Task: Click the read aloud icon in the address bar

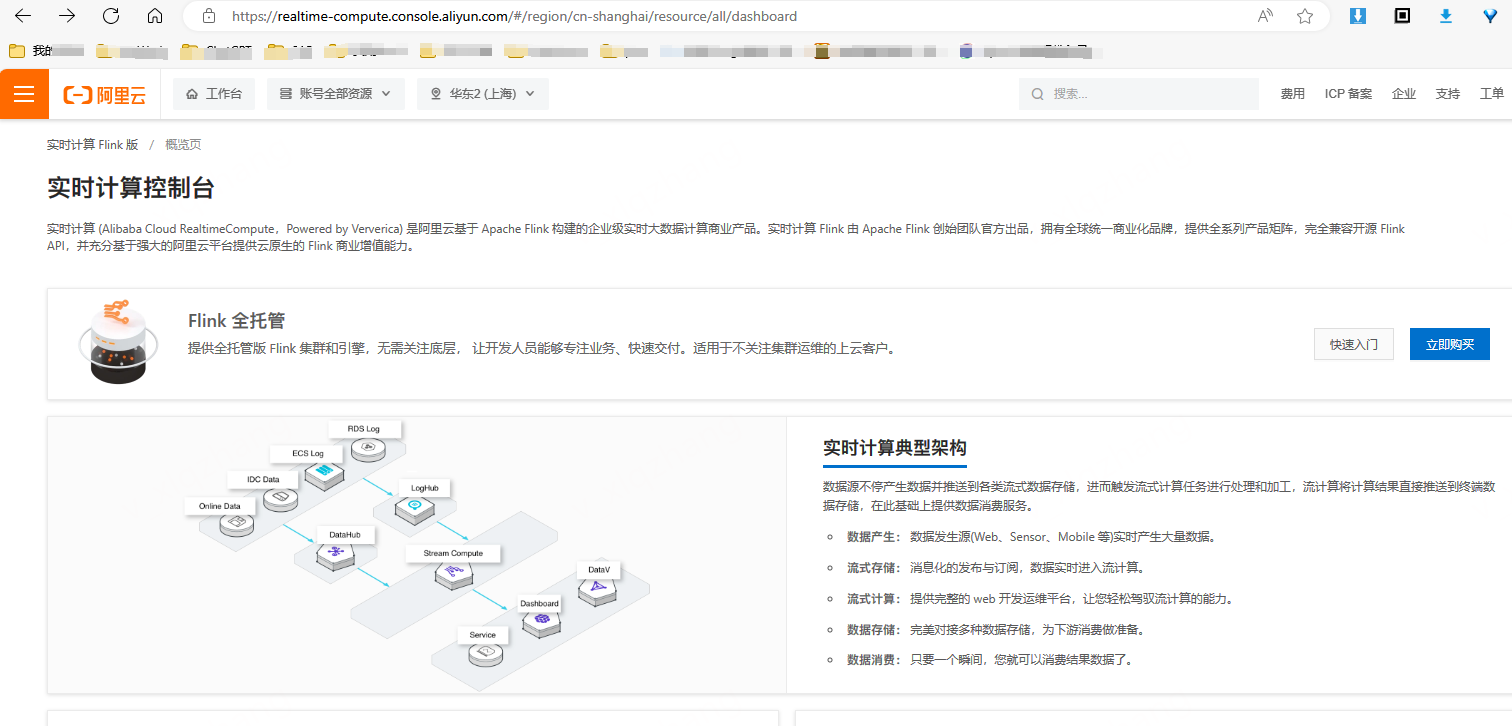Action: pos(1265,16)
